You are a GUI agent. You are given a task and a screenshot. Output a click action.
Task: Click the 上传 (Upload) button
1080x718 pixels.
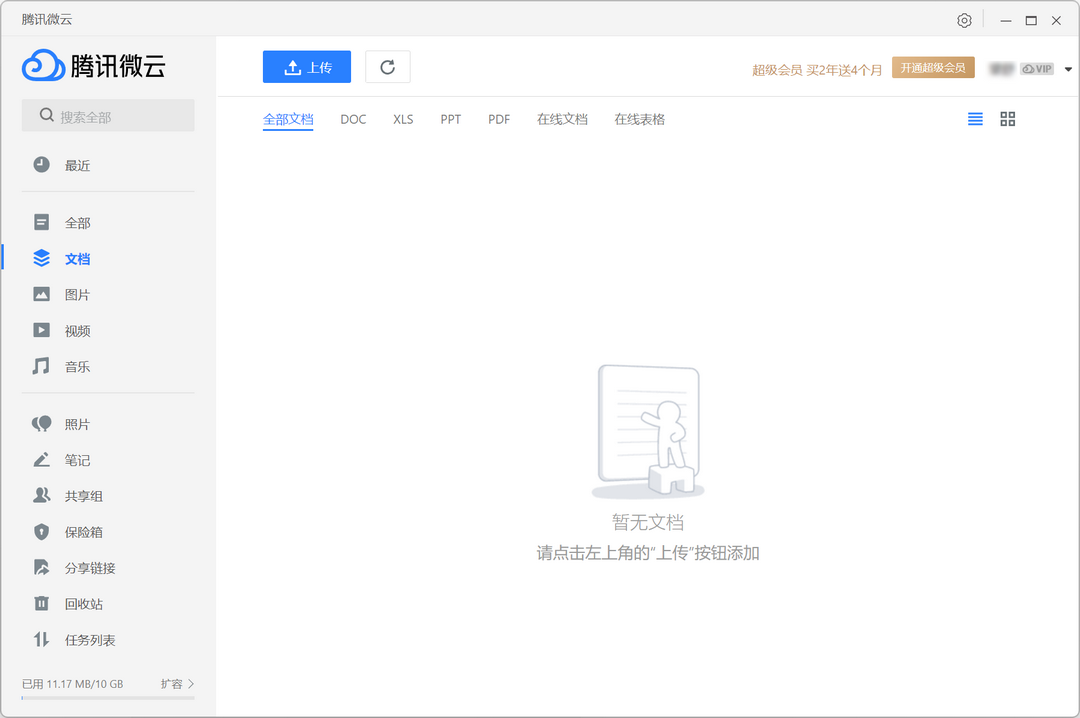point(307,66)
